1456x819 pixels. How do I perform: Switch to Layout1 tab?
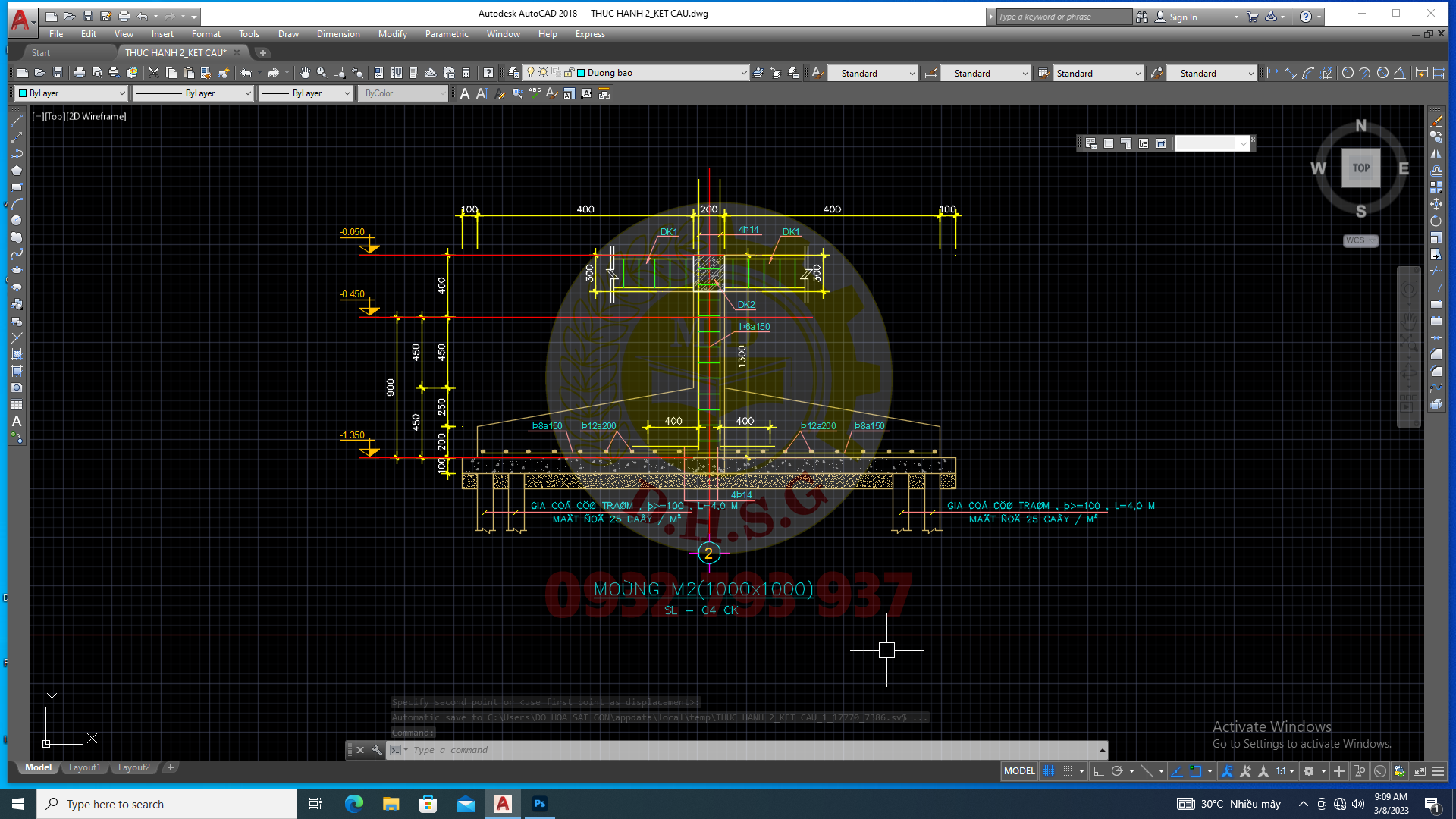pos(84,767)
